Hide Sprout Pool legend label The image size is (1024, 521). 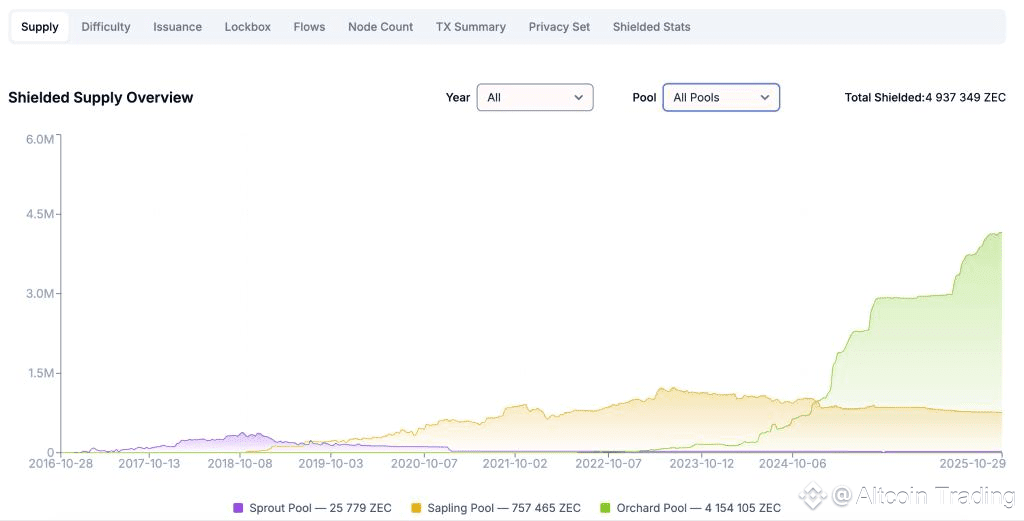[320, 508]
